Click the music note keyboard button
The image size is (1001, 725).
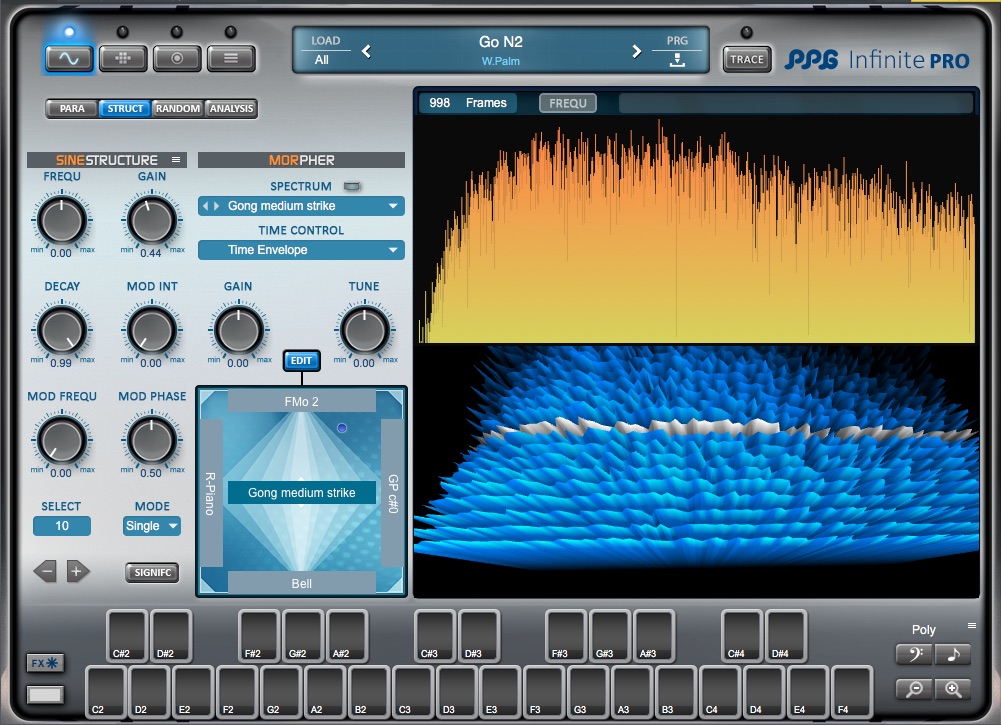click(x=953, y=655)
